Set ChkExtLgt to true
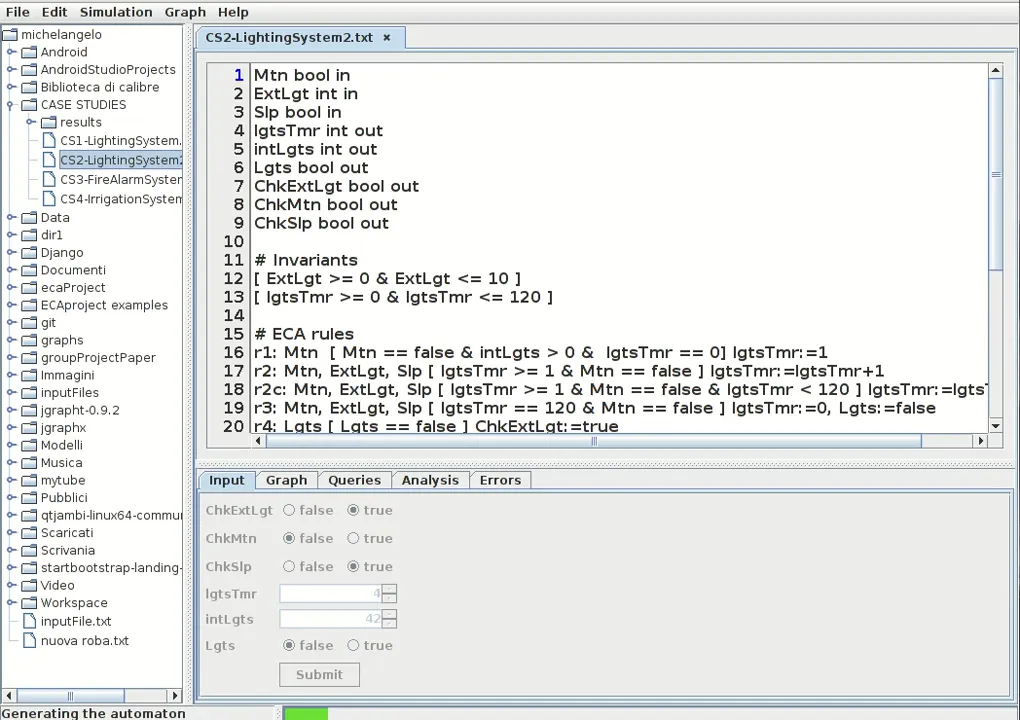 click(x=353, y=511)
